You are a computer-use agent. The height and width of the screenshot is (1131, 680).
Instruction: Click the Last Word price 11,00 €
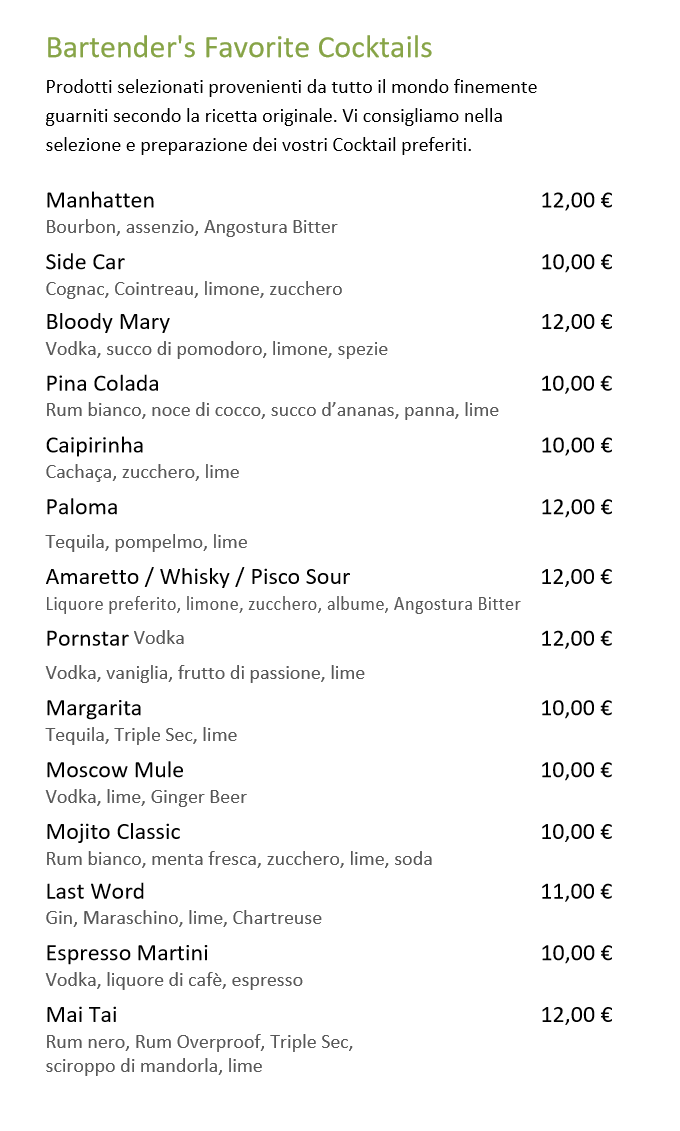(x=576, y=892)
